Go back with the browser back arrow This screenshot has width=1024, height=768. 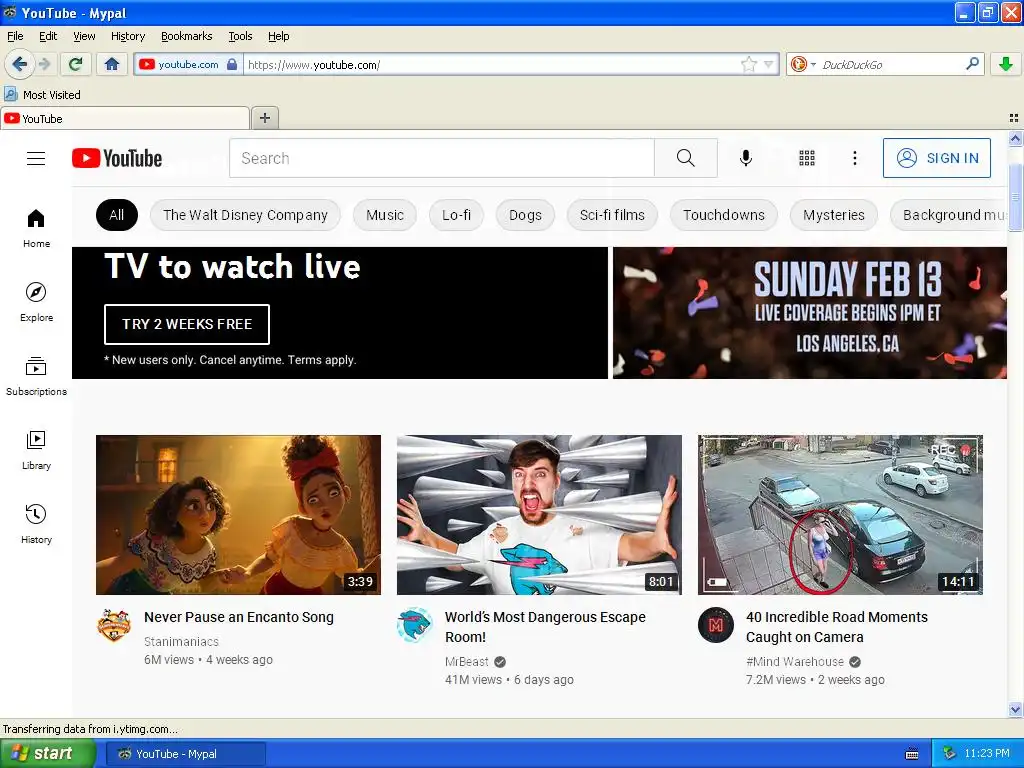[x=20, y=64]
